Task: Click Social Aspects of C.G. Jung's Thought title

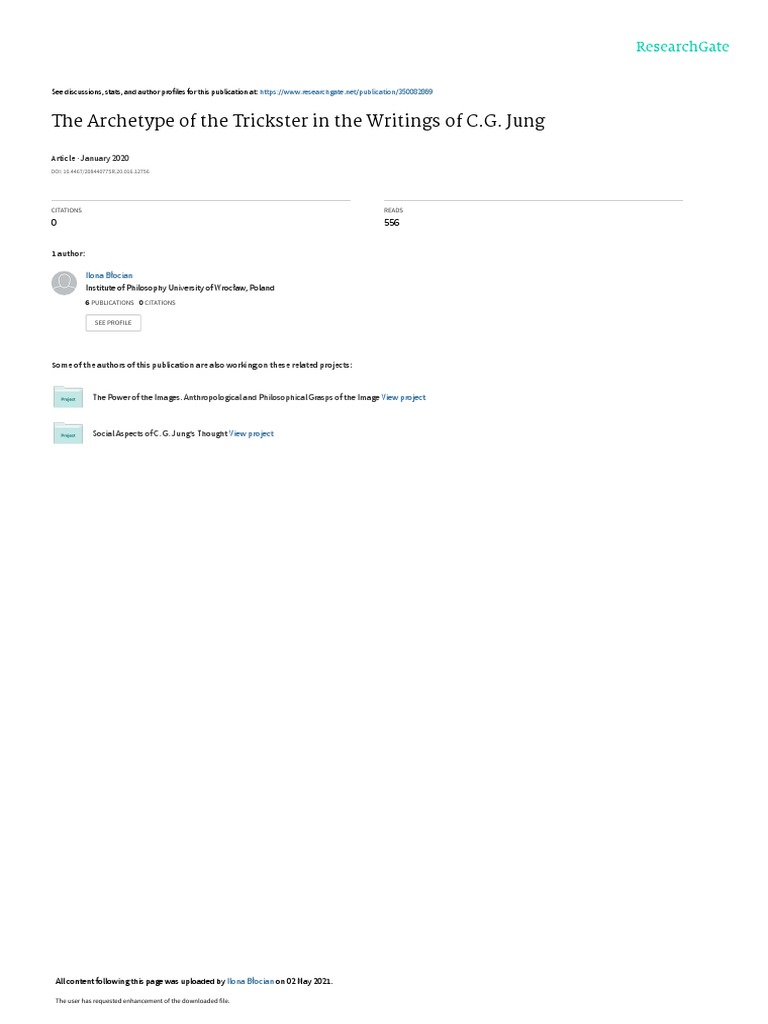Action: [160, 434]
